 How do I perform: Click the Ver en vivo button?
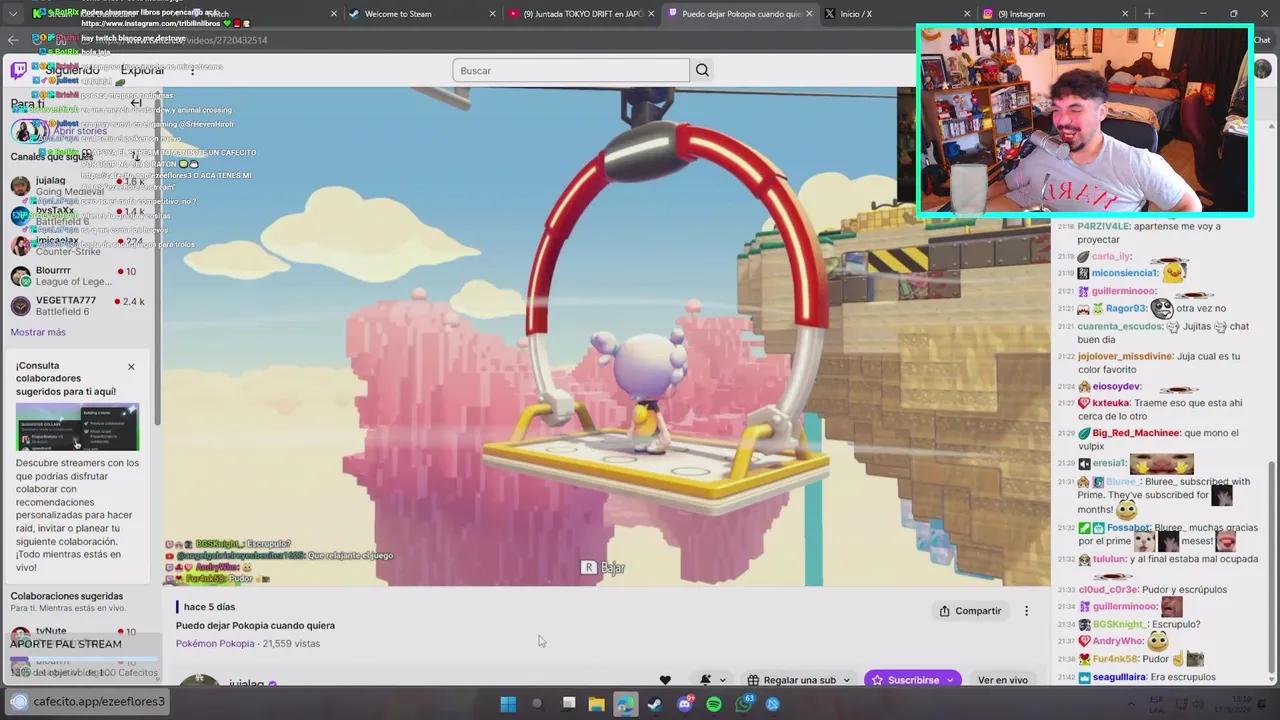coord(1003,680)
